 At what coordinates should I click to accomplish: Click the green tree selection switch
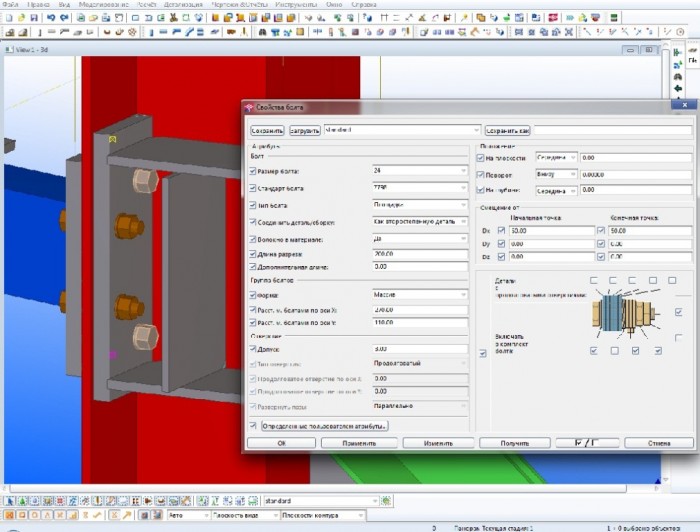pos(22,501)
